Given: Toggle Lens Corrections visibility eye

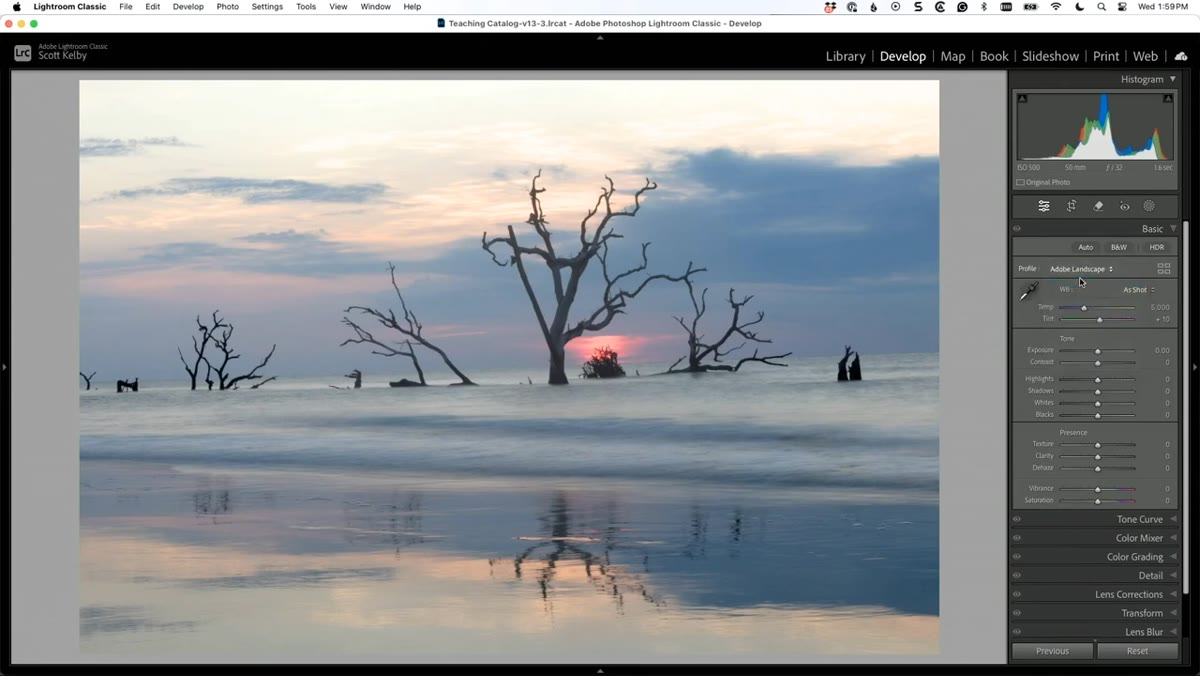Looking at the screenshot, I should tap(1017, 594).
